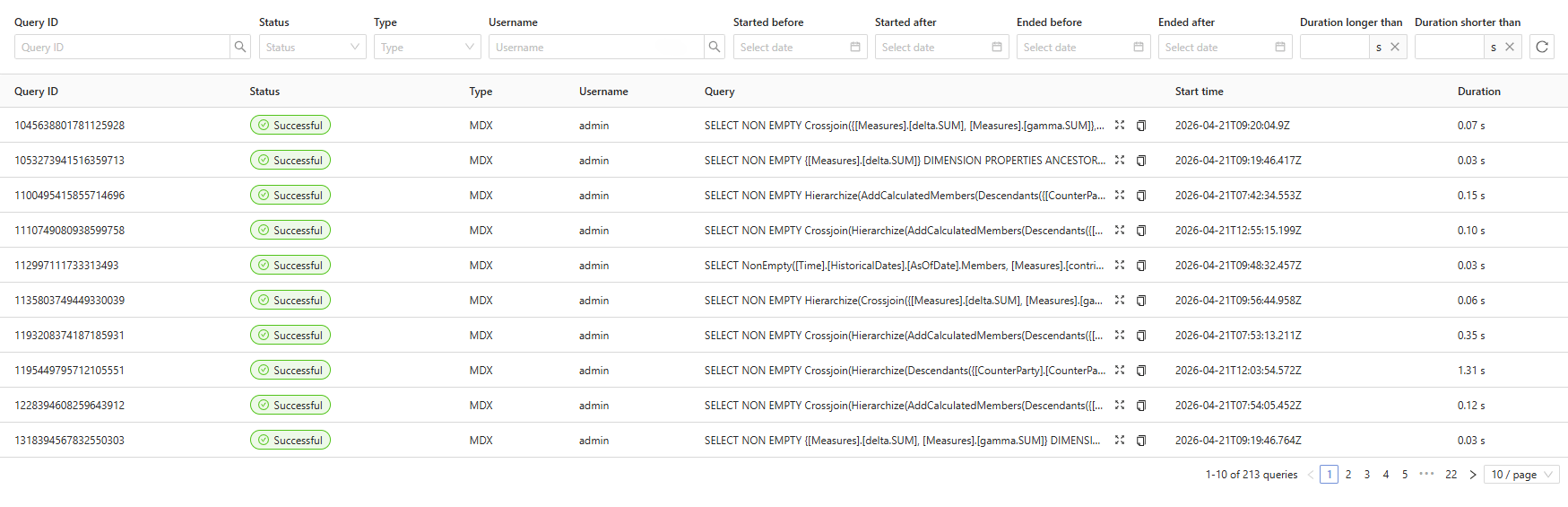1568x507 pixels.
Task: Go to page 4 of queries
Action: point(1386,475)
